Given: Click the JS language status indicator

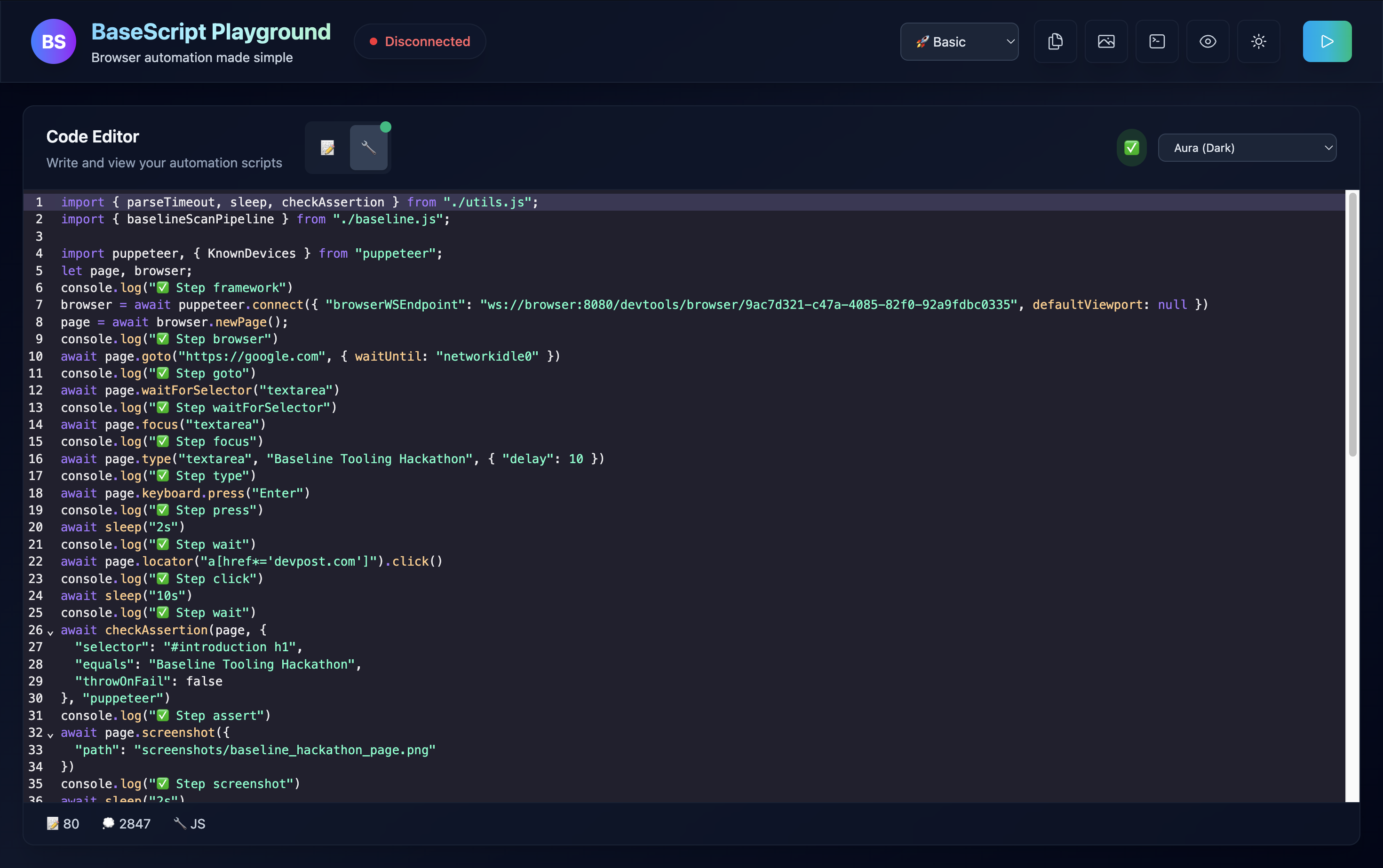Looking at the screenshot, I should pos(190,824).
